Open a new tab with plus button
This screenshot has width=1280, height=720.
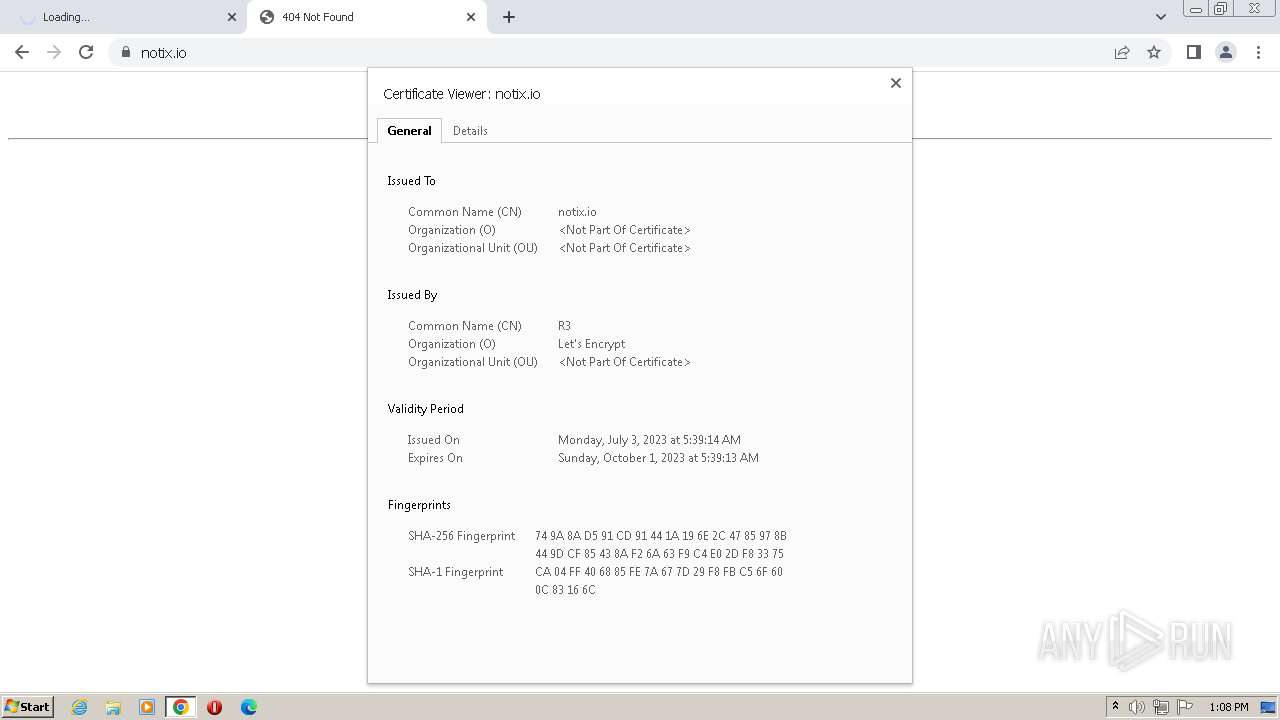pyautogui.click(x=509, y=17)
